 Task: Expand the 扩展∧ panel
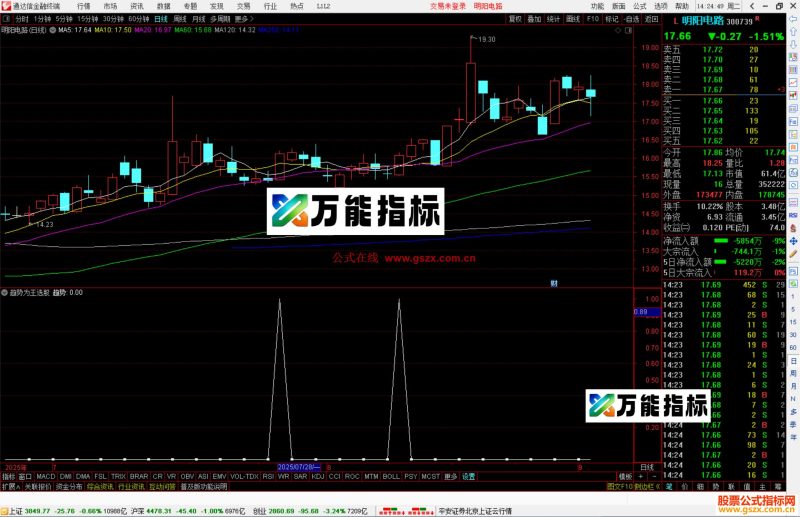point(10,487)
